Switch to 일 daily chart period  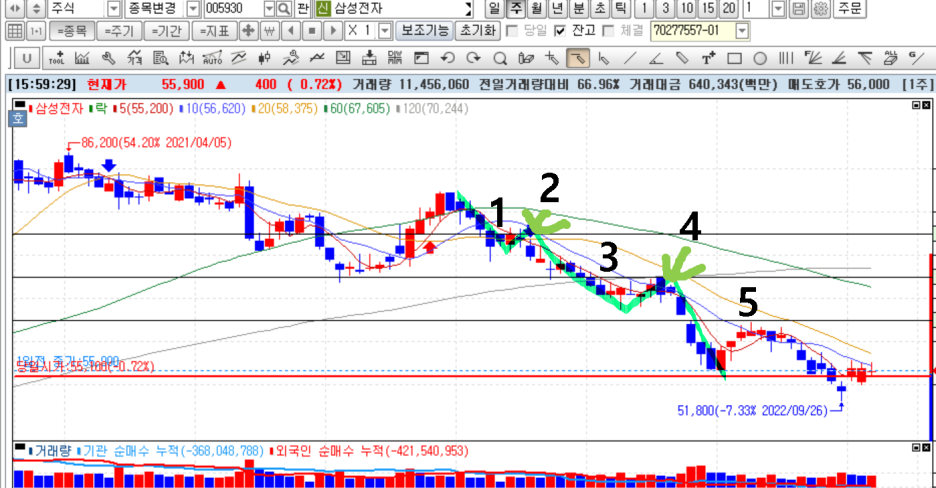tap(494, 9)
